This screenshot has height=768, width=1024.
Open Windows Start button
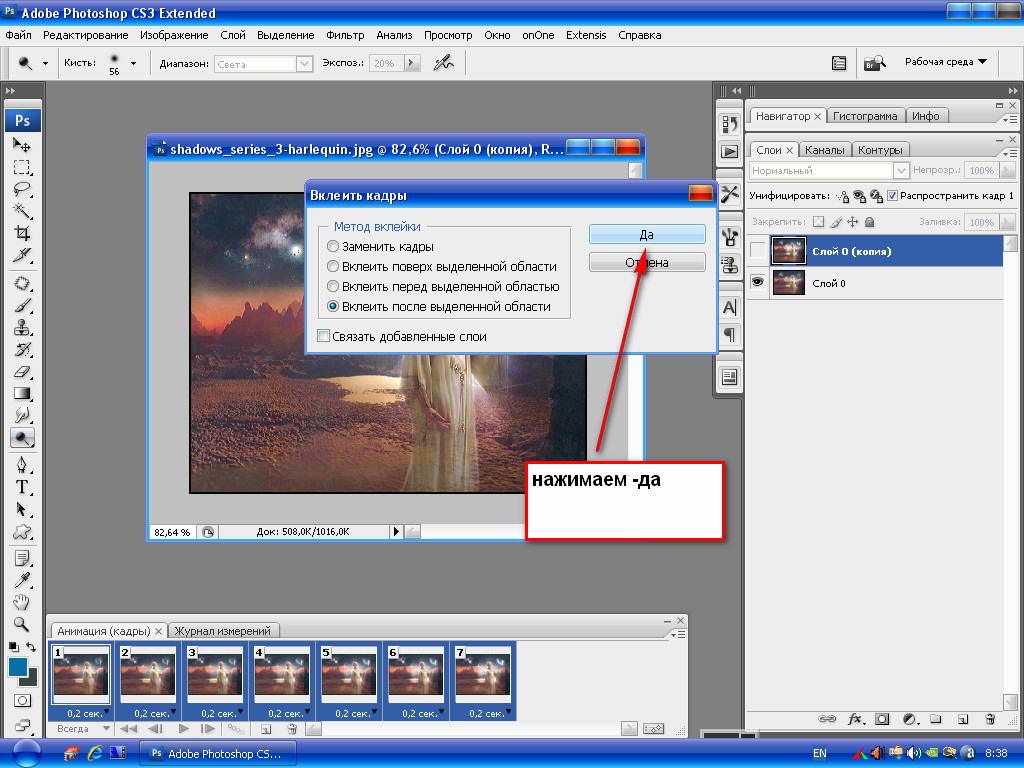[26, 753]
